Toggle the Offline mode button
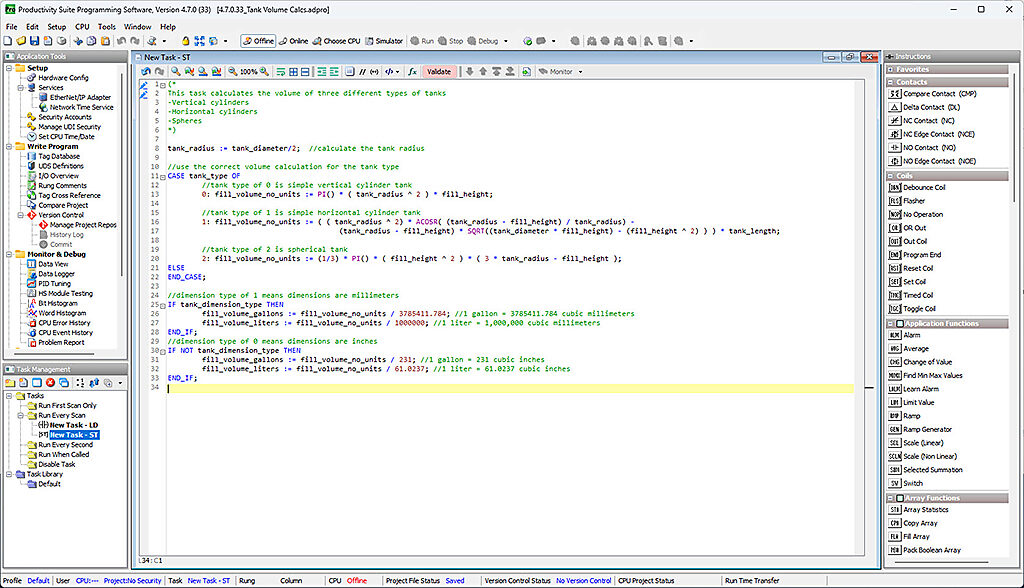Viewport: 1024px width, 588px height. [x=258, y=41]
